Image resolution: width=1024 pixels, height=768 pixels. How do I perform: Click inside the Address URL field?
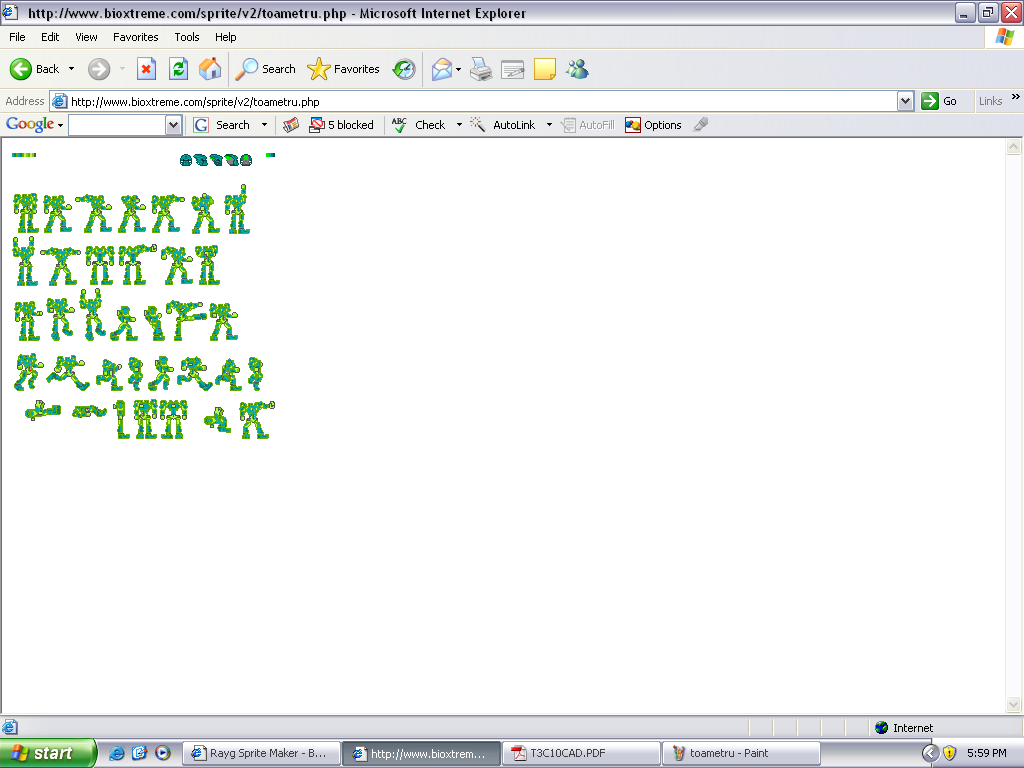tap(483, 101)
